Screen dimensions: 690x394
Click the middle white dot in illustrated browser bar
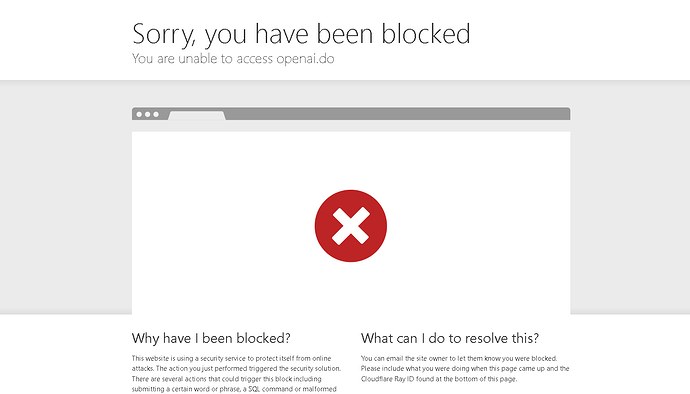point(147,114)
